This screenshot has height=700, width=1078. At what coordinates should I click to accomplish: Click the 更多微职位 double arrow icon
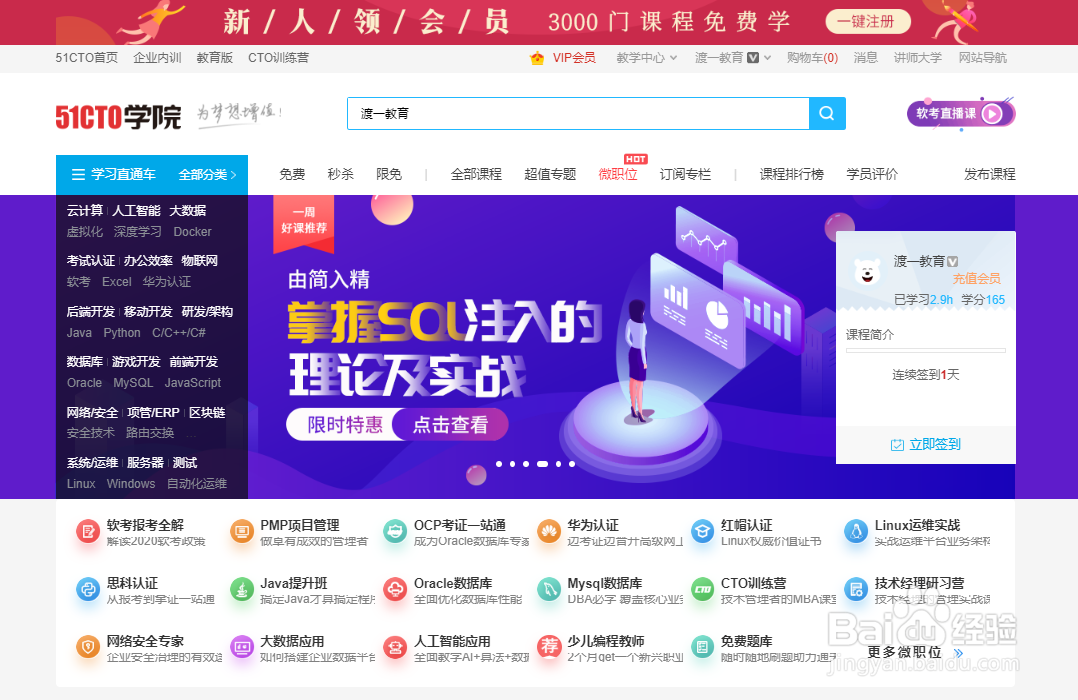click(x=958, y=653)
